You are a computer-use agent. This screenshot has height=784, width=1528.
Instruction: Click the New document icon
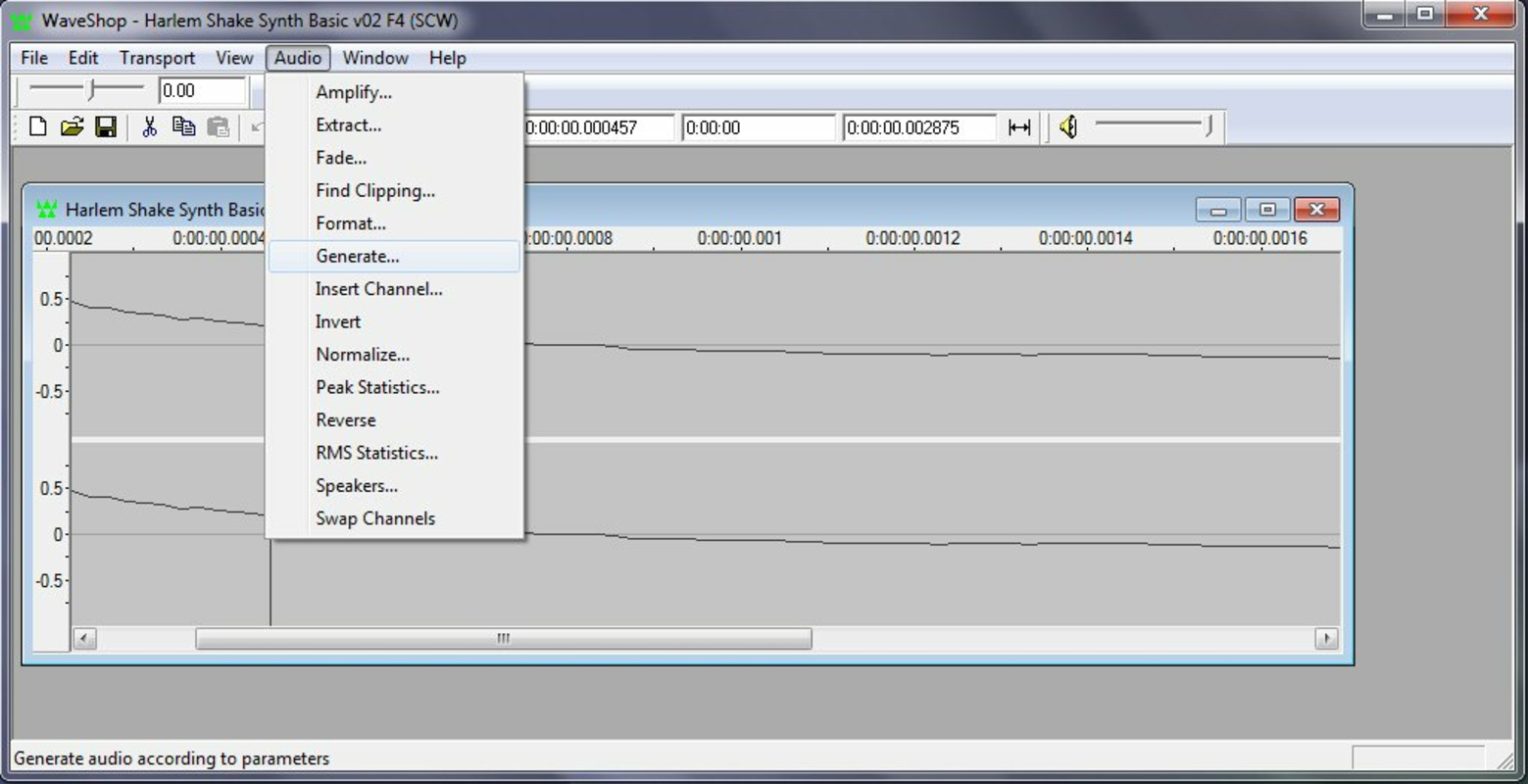point(38,126)
